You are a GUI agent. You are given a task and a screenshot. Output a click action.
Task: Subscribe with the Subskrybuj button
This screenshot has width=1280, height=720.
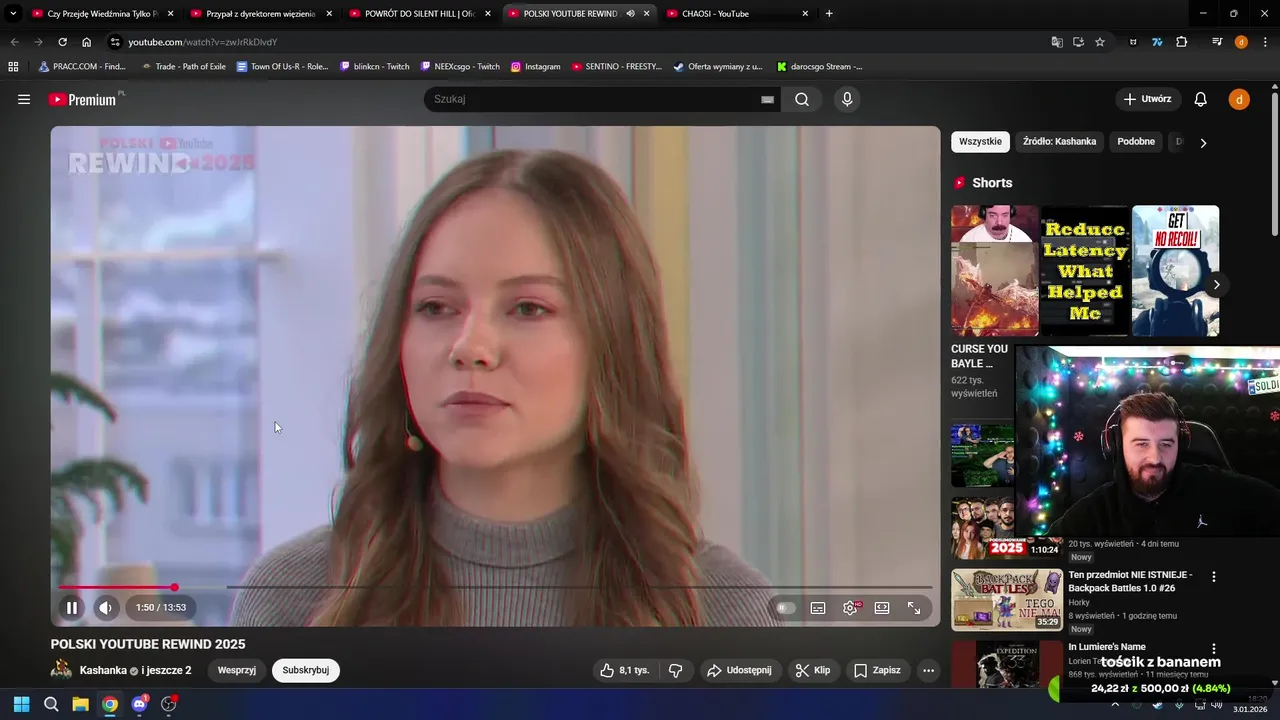click(306, 670)
